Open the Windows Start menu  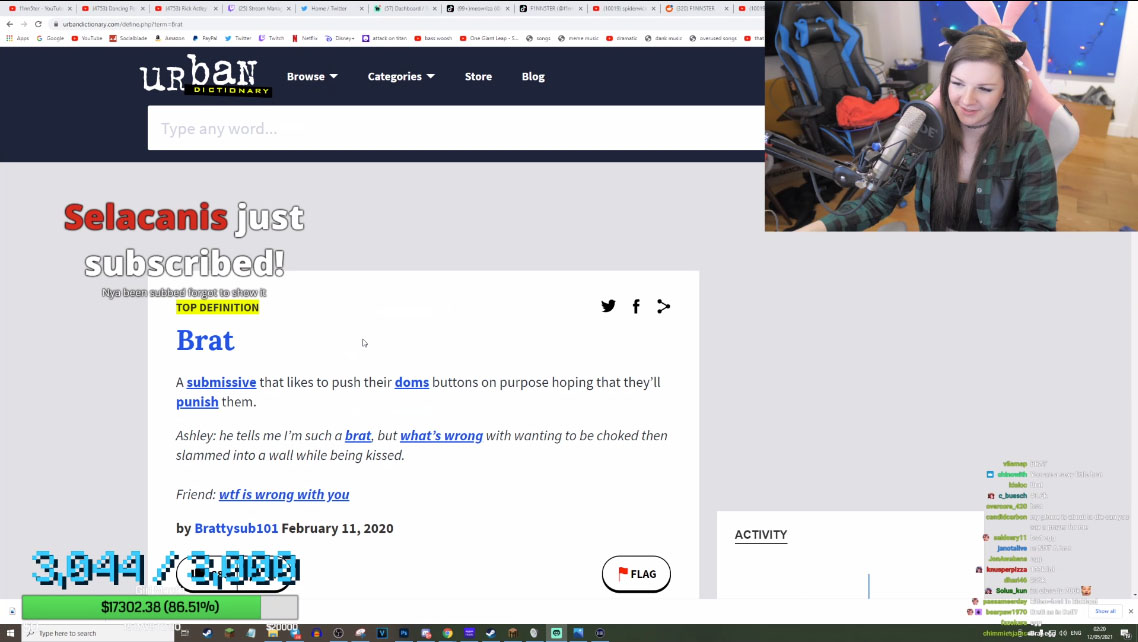(x=10, y=633)
